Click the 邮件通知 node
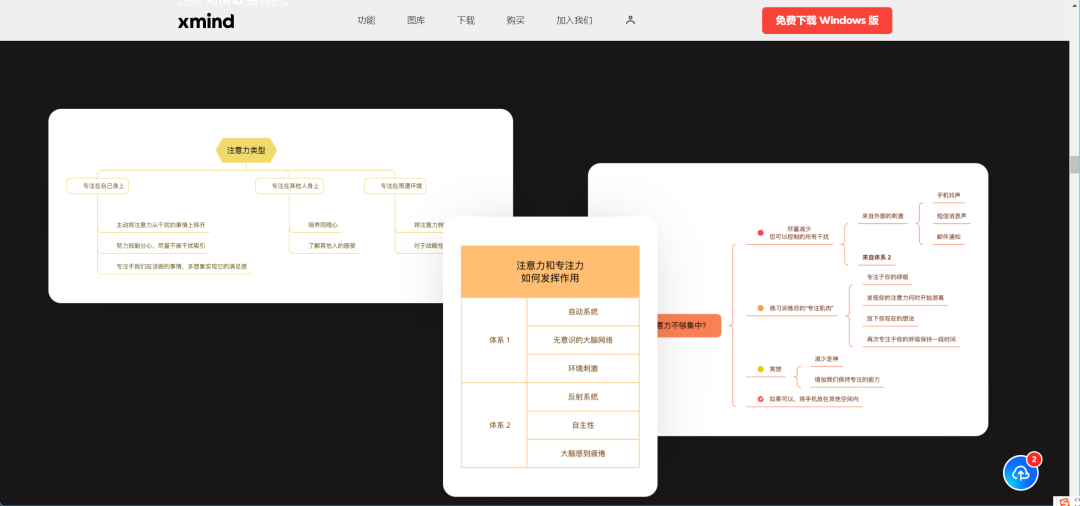Screen dimensions: 1080x506 click(948, 237)
